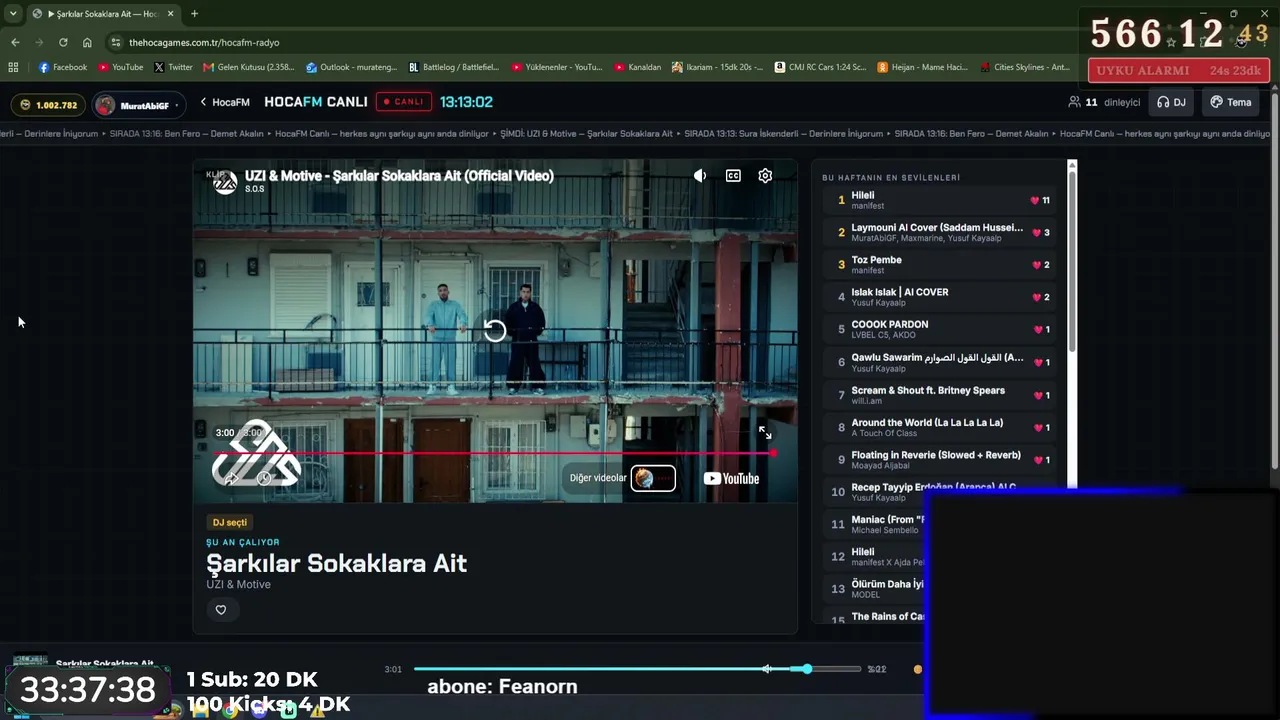Click the CANLI live badge
The image size is (1280, 720).
coord(404,102)
